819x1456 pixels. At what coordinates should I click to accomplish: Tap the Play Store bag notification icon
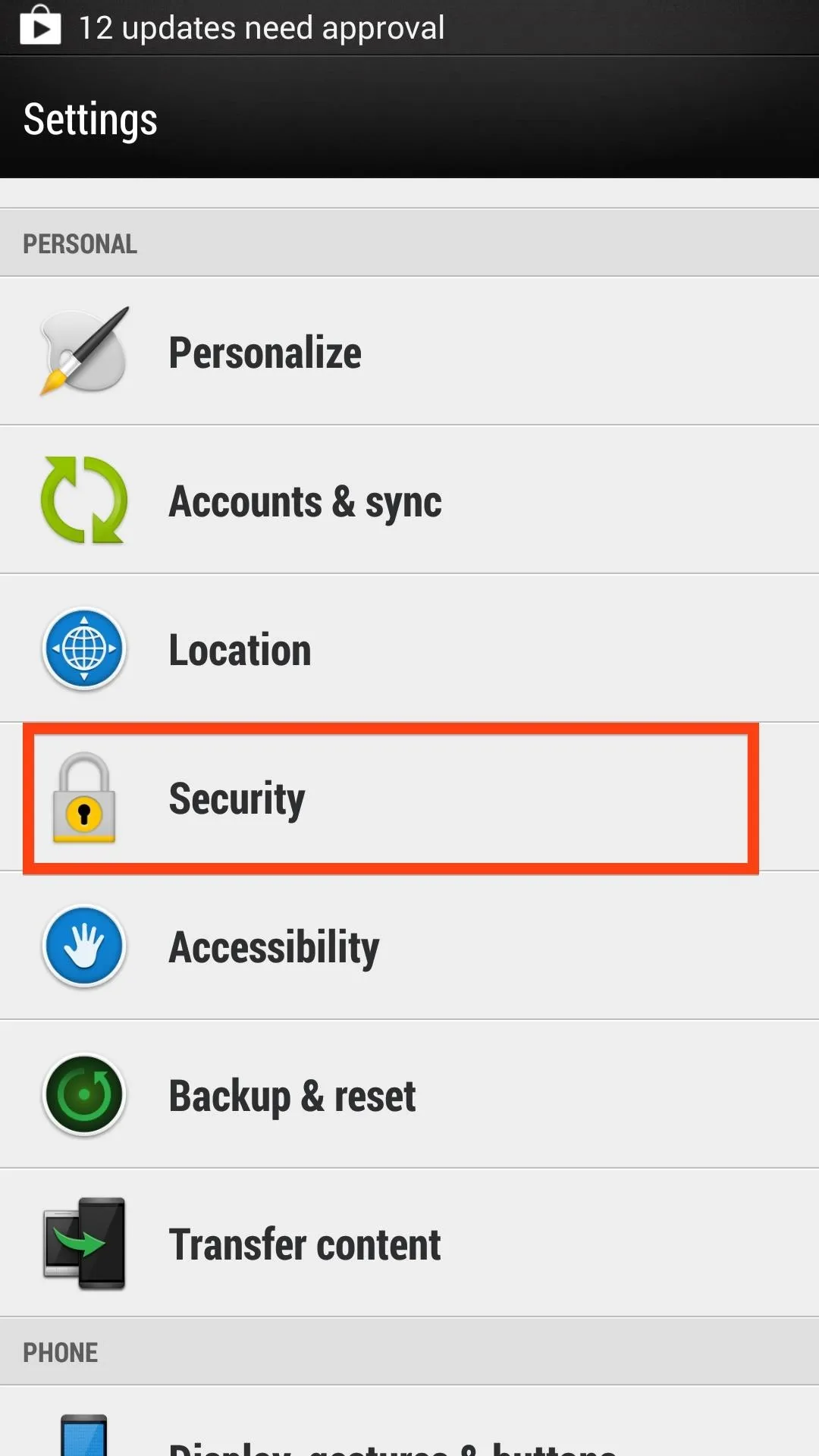40,25
